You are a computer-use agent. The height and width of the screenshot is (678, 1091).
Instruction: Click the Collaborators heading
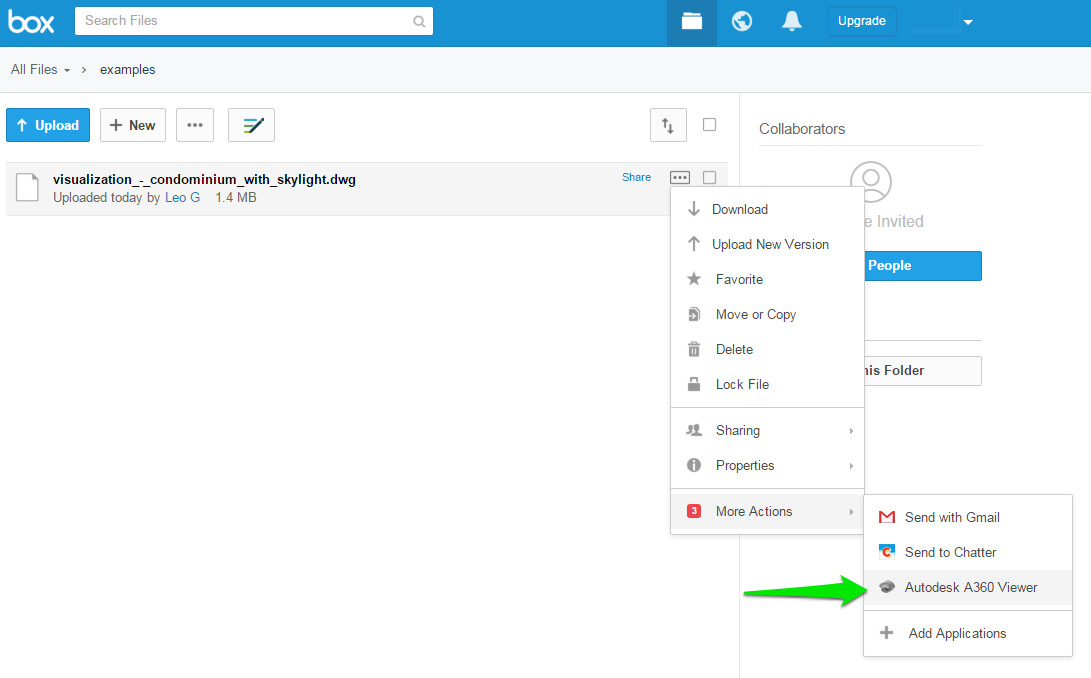(802, 129)
